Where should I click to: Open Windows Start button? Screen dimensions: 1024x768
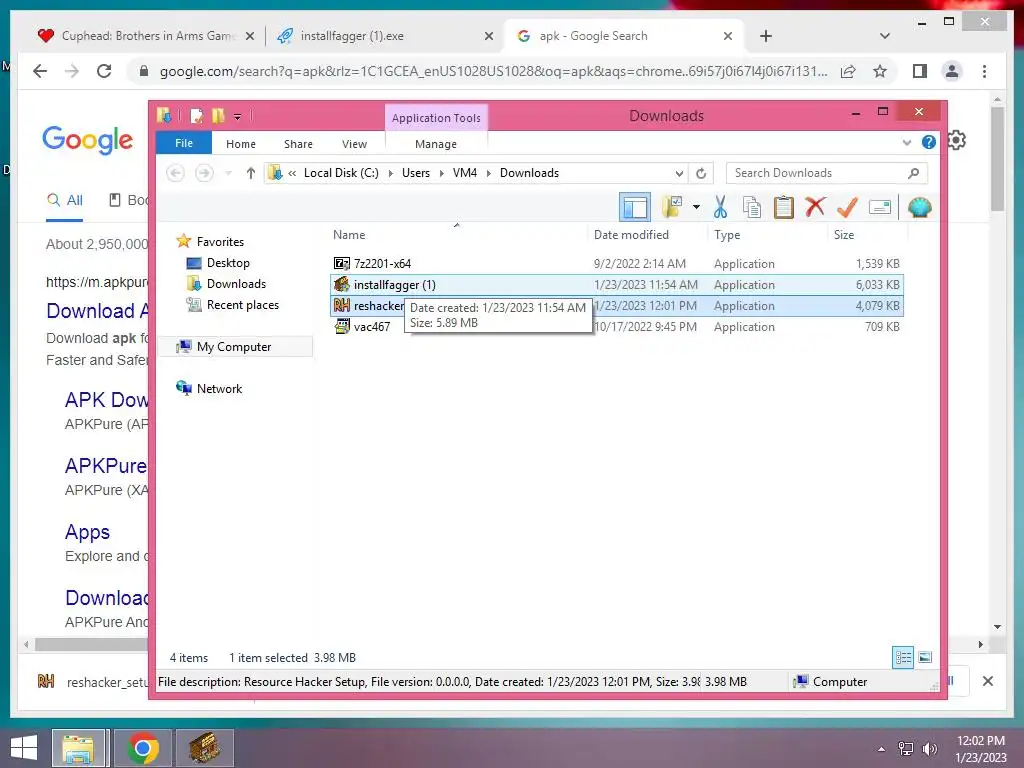pyautogui.click(x=24, y=748)
